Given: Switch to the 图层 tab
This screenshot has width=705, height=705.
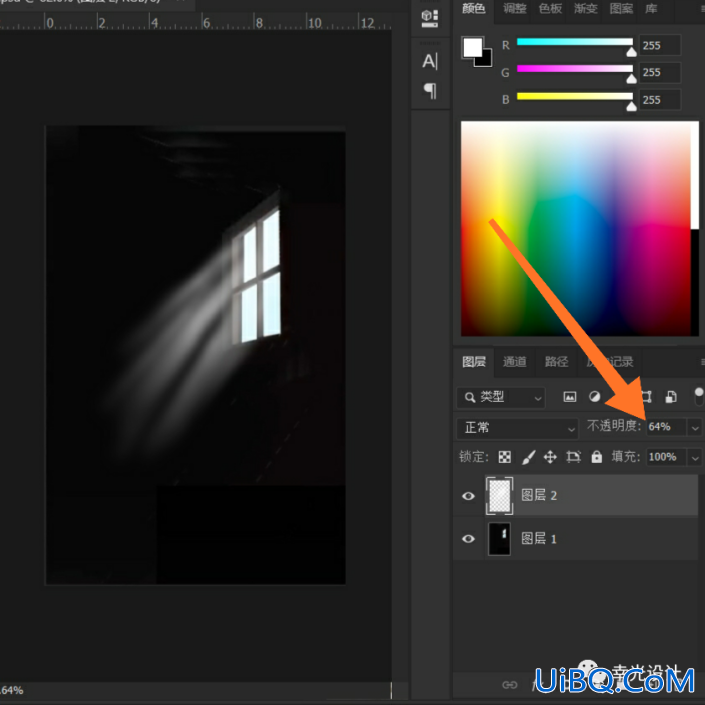Looking at the screenshot, I should (x=474, y=362).
